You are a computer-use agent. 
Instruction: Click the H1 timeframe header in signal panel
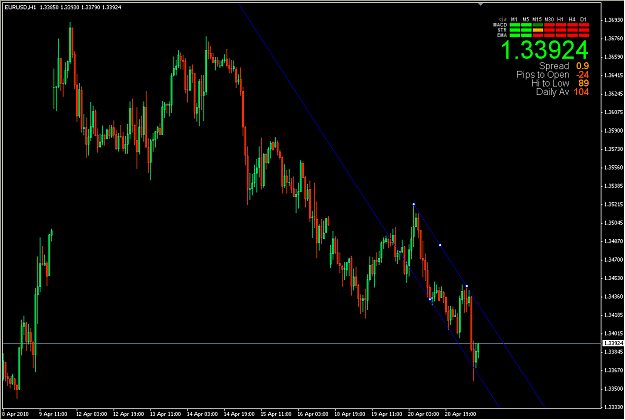point(560,19)
